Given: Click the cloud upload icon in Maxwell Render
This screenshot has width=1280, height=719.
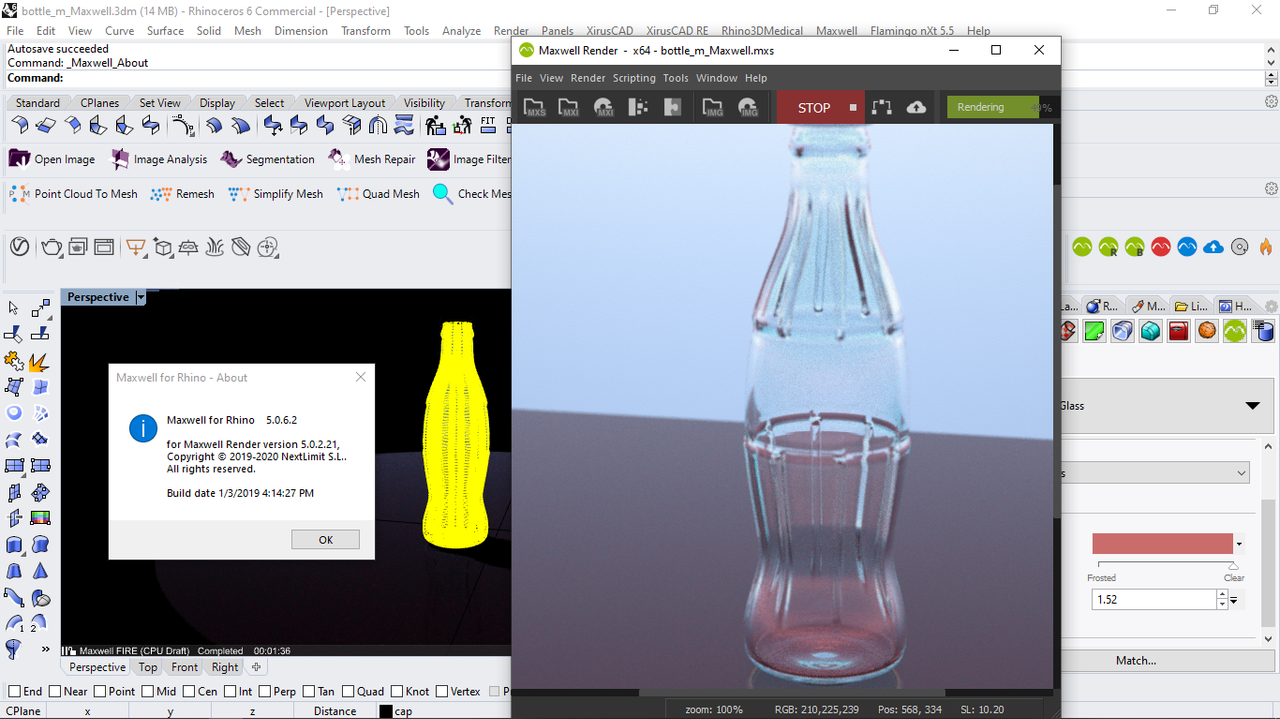Looking at the screenshot, I should tap(916, 108).
